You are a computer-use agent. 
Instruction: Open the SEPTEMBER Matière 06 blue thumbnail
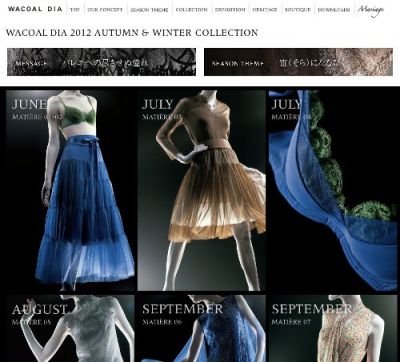click(x=202, y=328)
